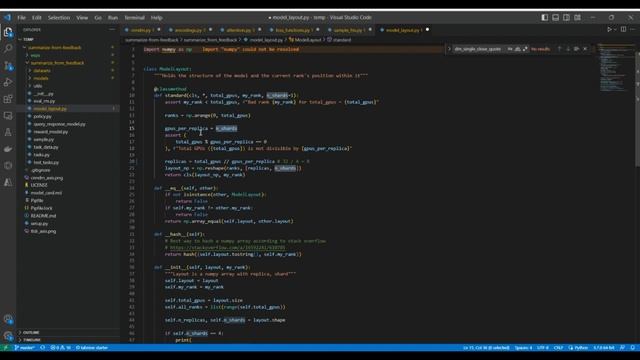Open reward_model.py in the Explorer
640x360 pixels.
pos(51,132)
